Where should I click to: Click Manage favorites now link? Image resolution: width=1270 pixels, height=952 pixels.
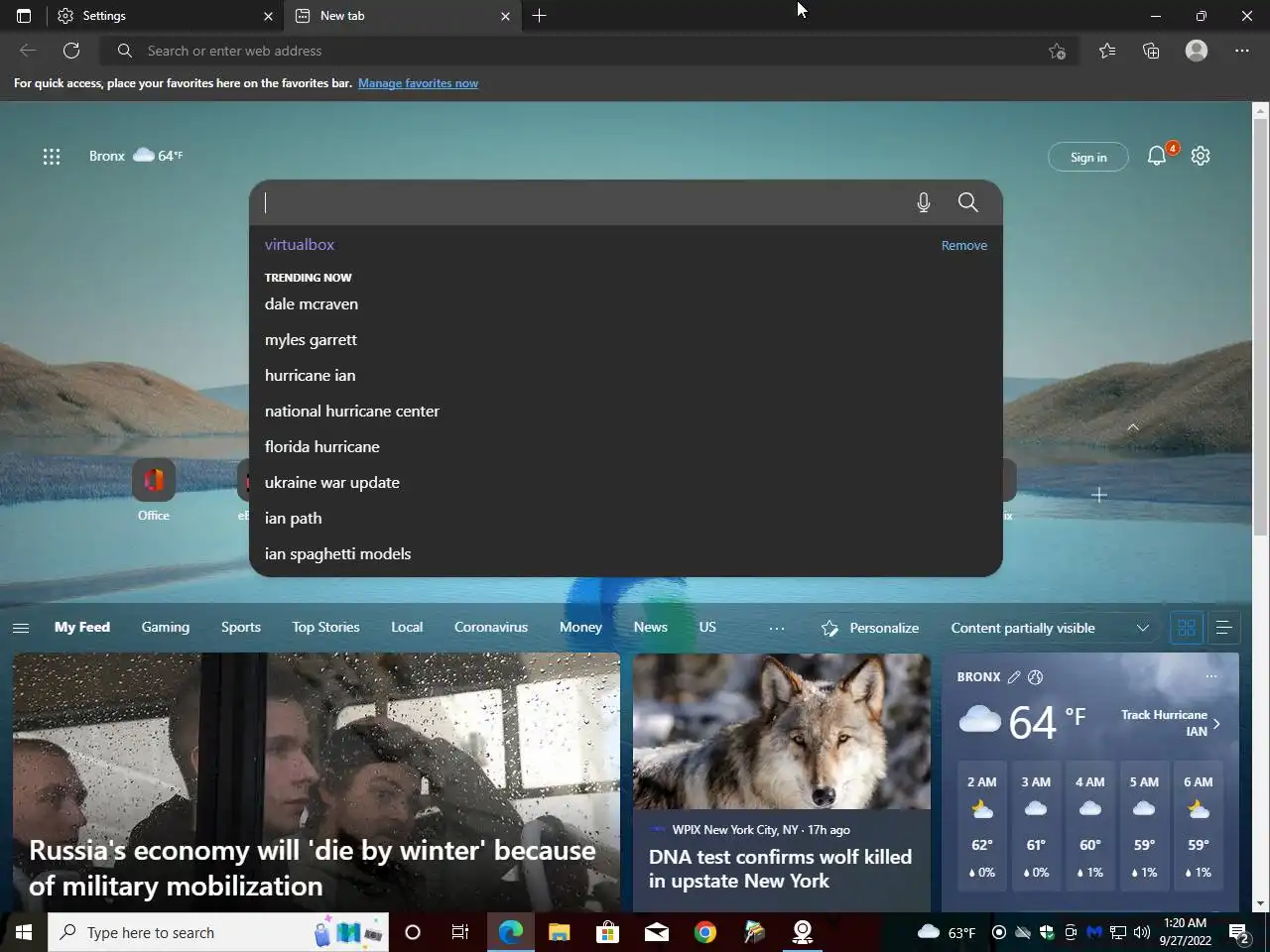click(418, 83)
